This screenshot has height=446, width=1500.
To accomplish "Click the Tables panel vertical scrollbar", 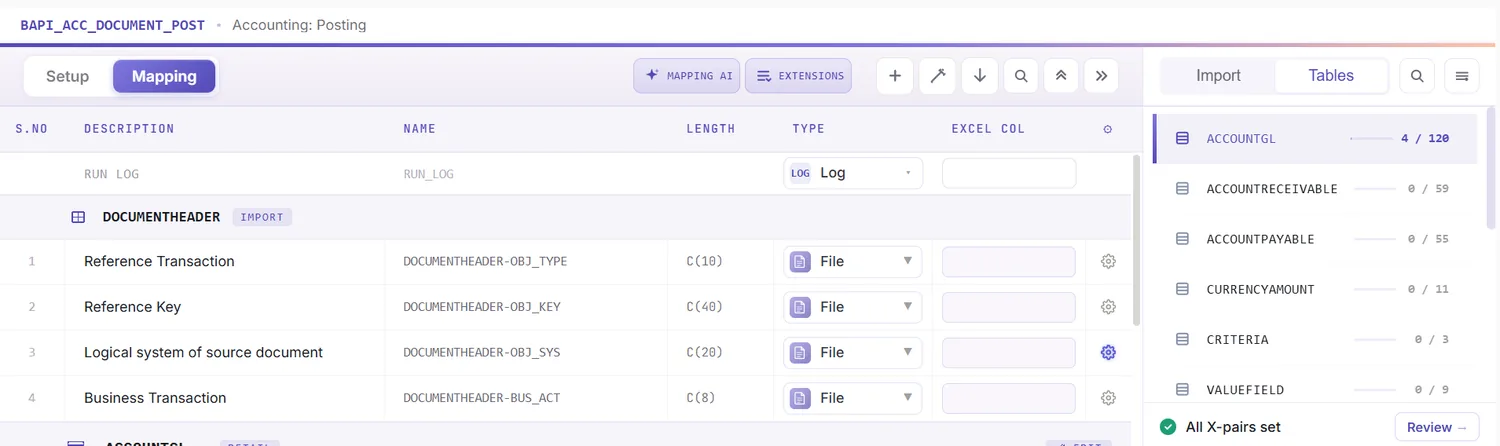I will click(x=1493, y=170).
